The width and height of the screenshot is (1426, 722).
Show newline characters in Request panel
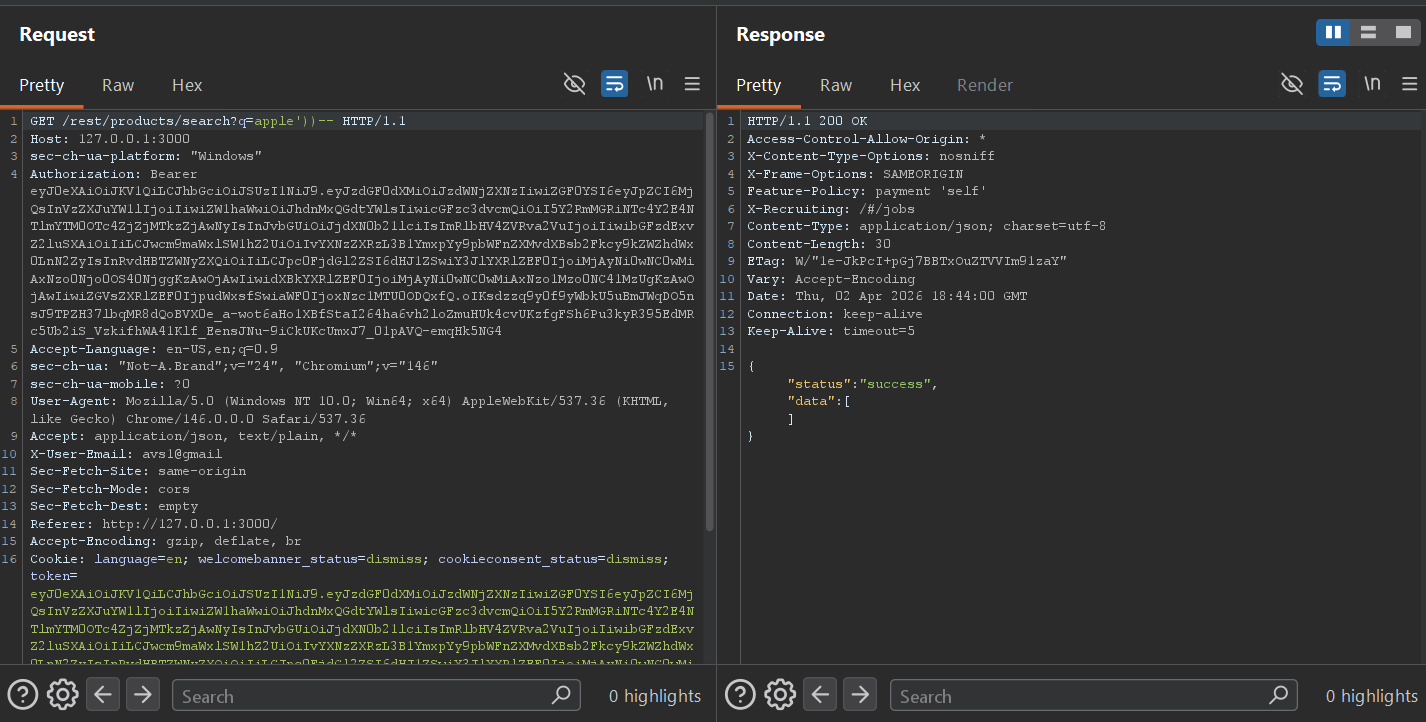pos(654,84)
